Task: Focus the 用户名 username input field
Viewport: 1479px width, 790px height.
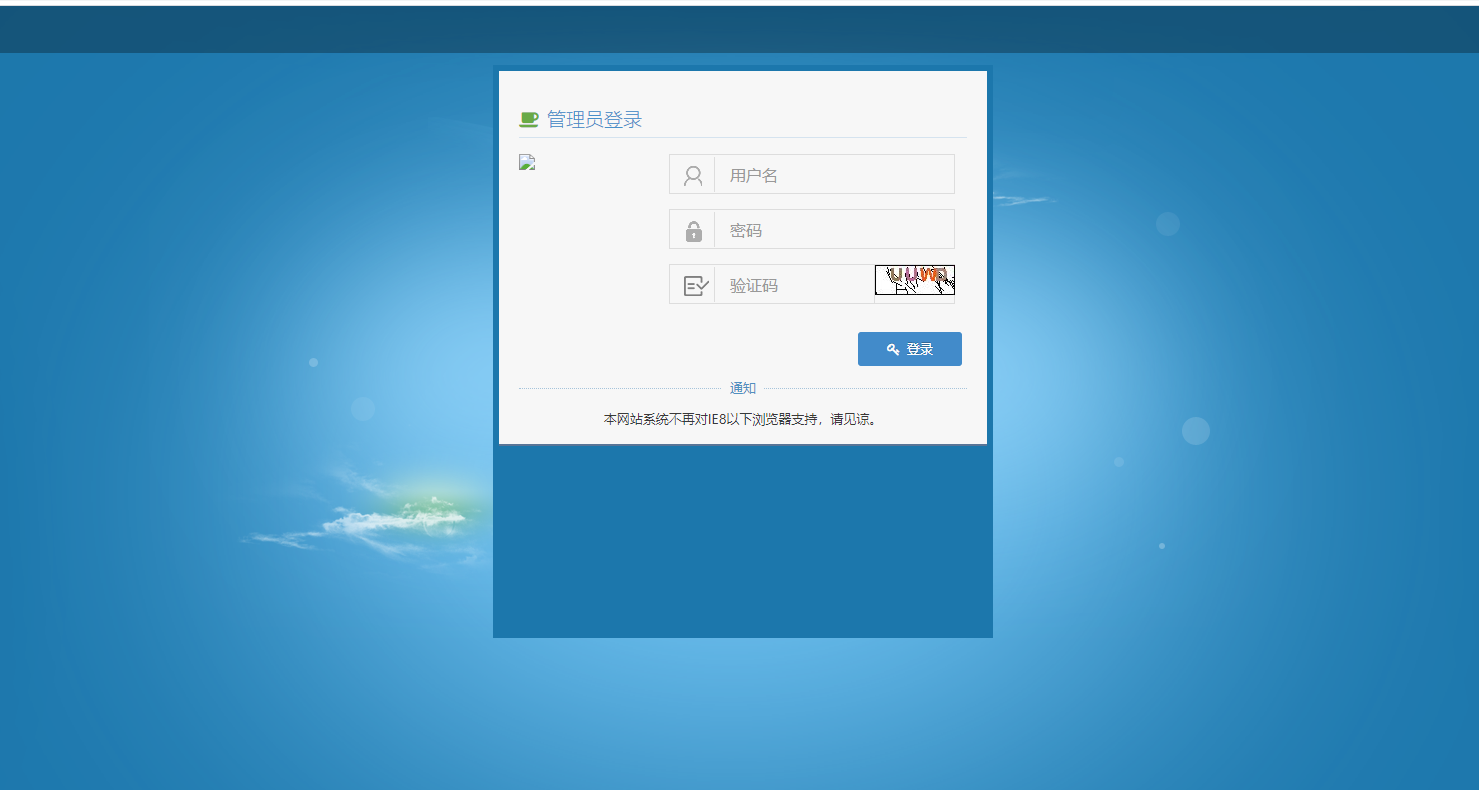Action: click(x=833, y=175)
